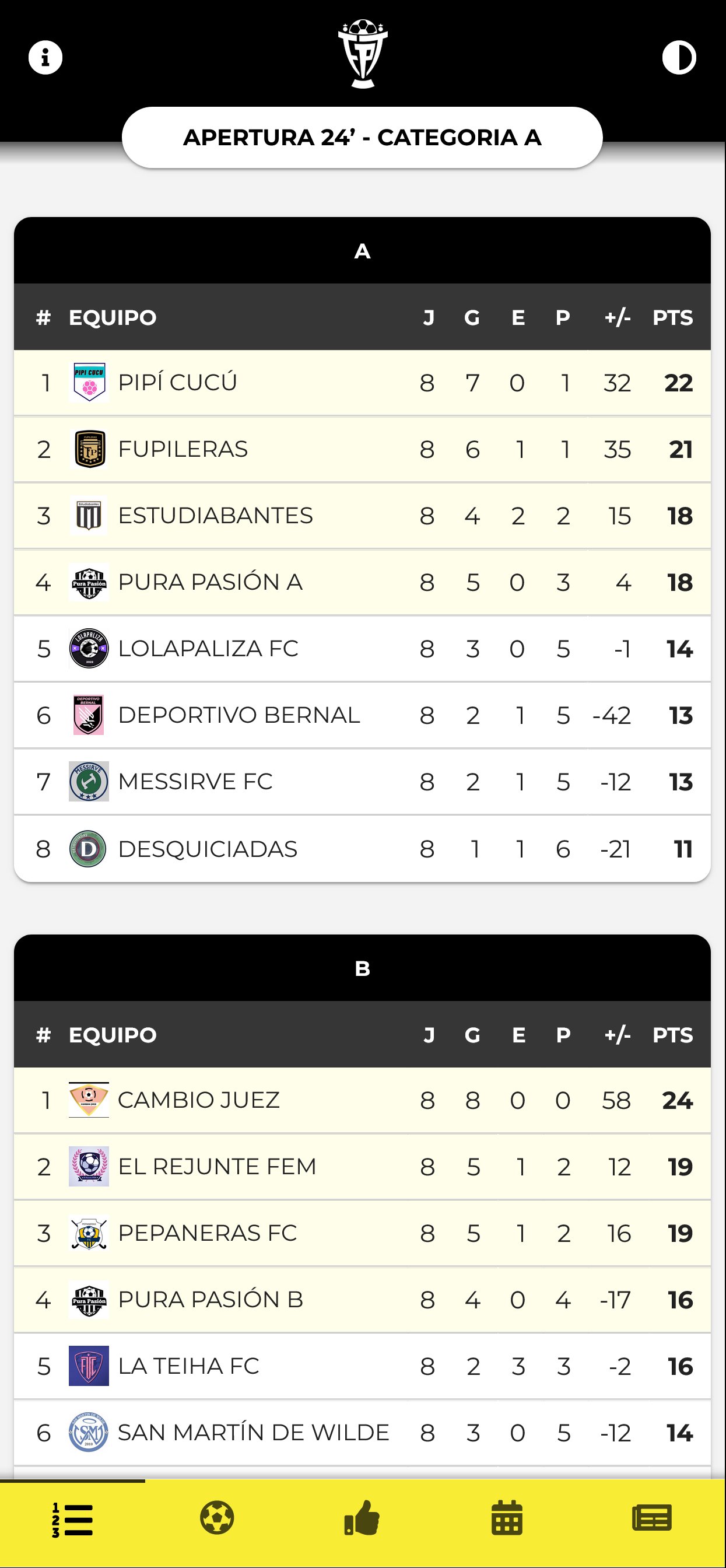726x1568 pixels.
Task: Open the soccer ball tab
Action: coord(218,1518)
